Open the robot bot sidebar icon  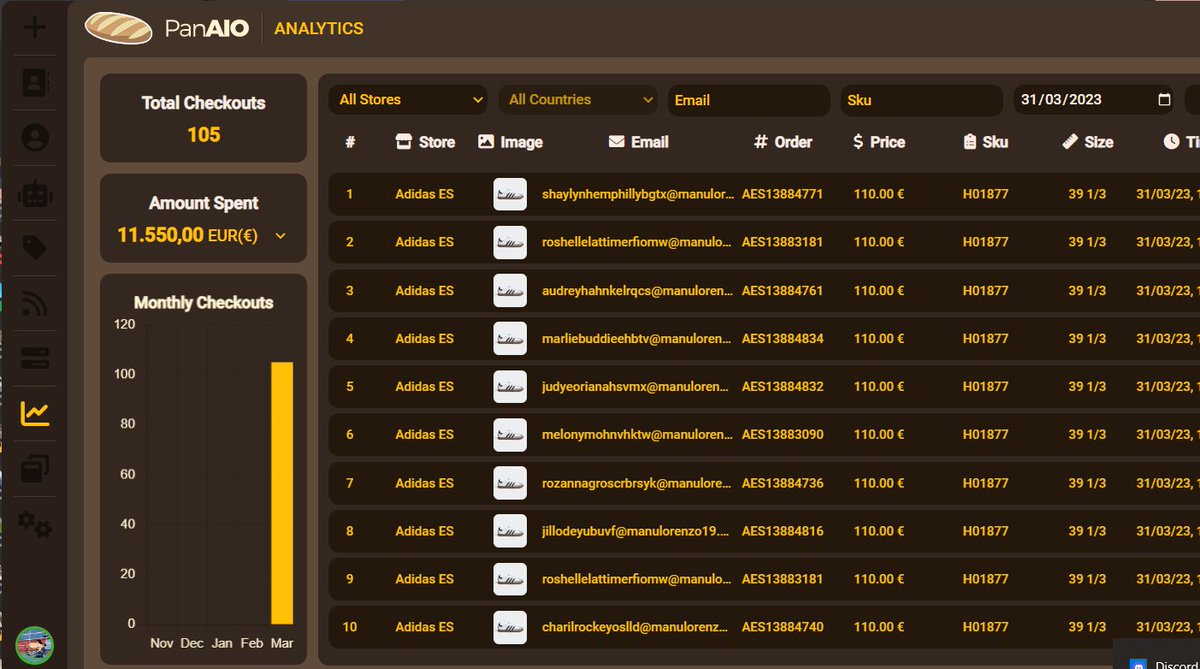coord(35,192)
